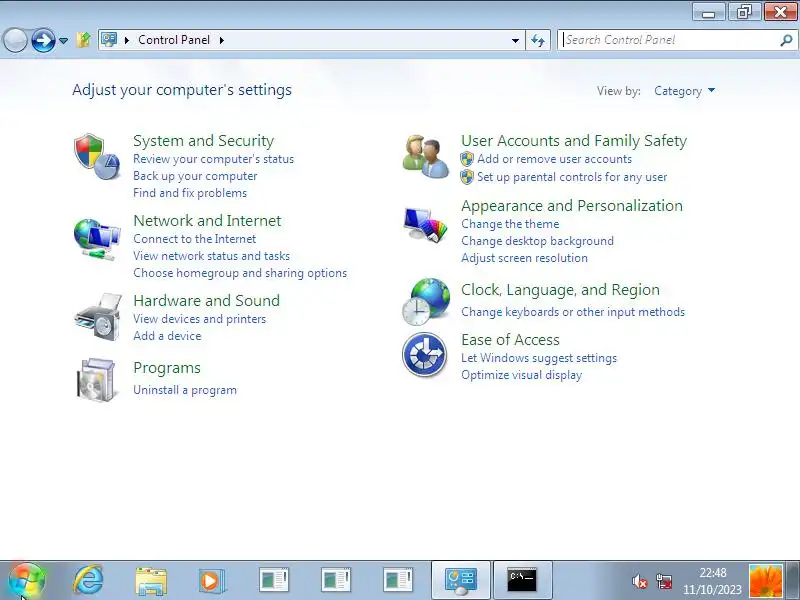This screenshot has width=800, height=600.
Task: Click Change desktop background
Action: [537, 241]
